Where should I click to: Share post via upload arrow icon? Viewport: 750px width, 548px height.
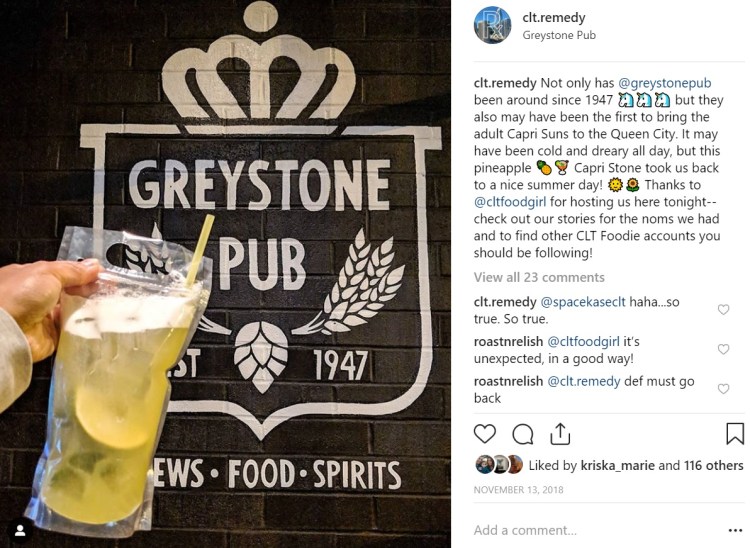click(560, 434)
